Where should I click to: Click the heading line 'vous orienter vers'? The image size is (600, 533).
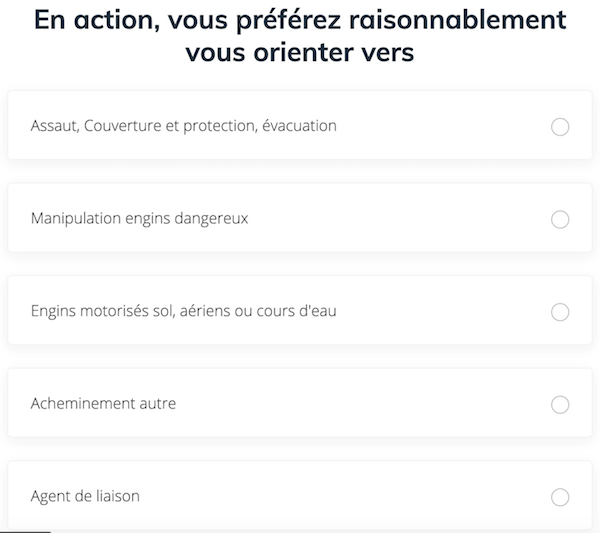point(300,53)
